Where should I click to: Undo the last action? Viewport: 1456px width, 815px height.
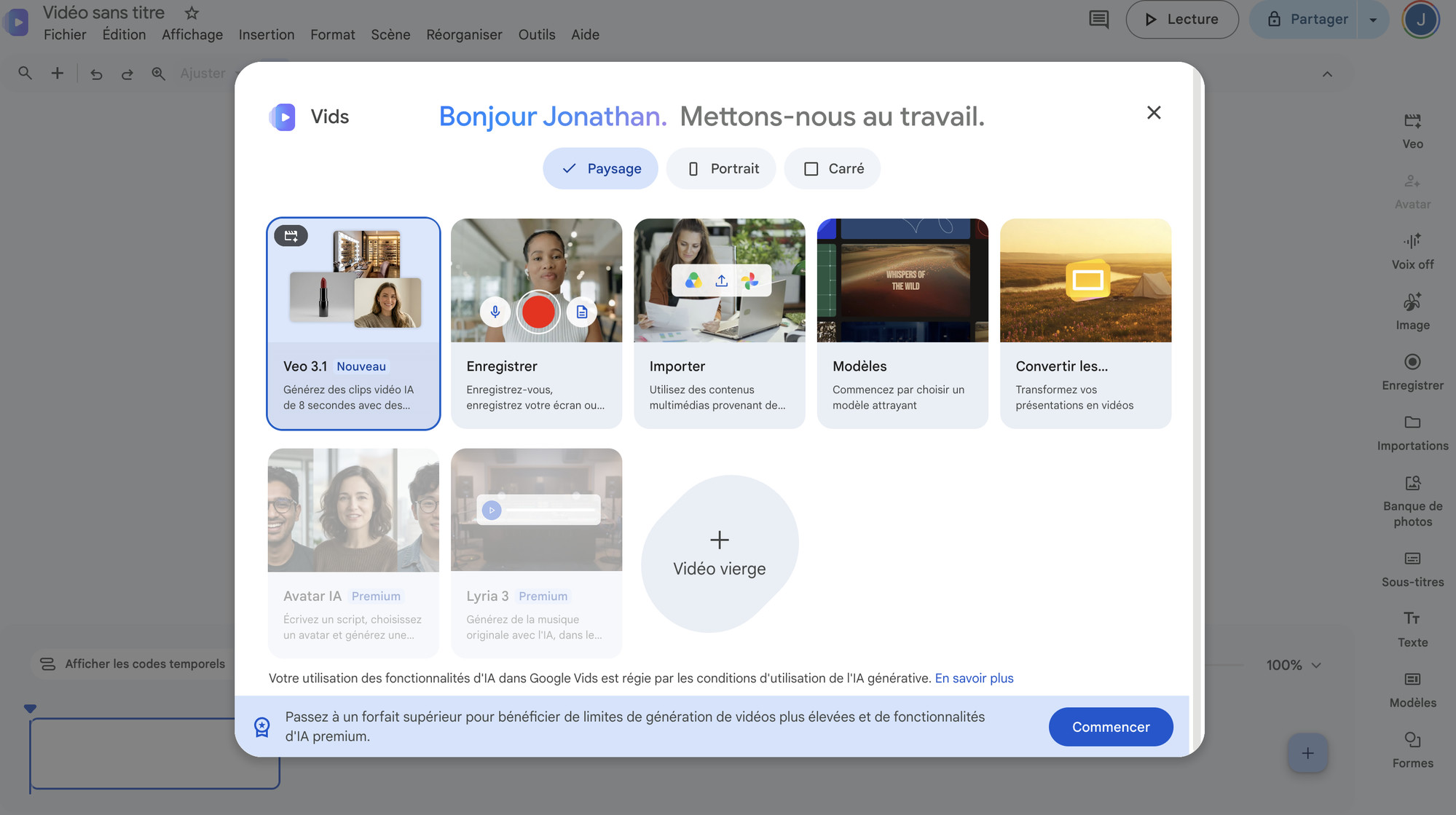click(96, 74)
